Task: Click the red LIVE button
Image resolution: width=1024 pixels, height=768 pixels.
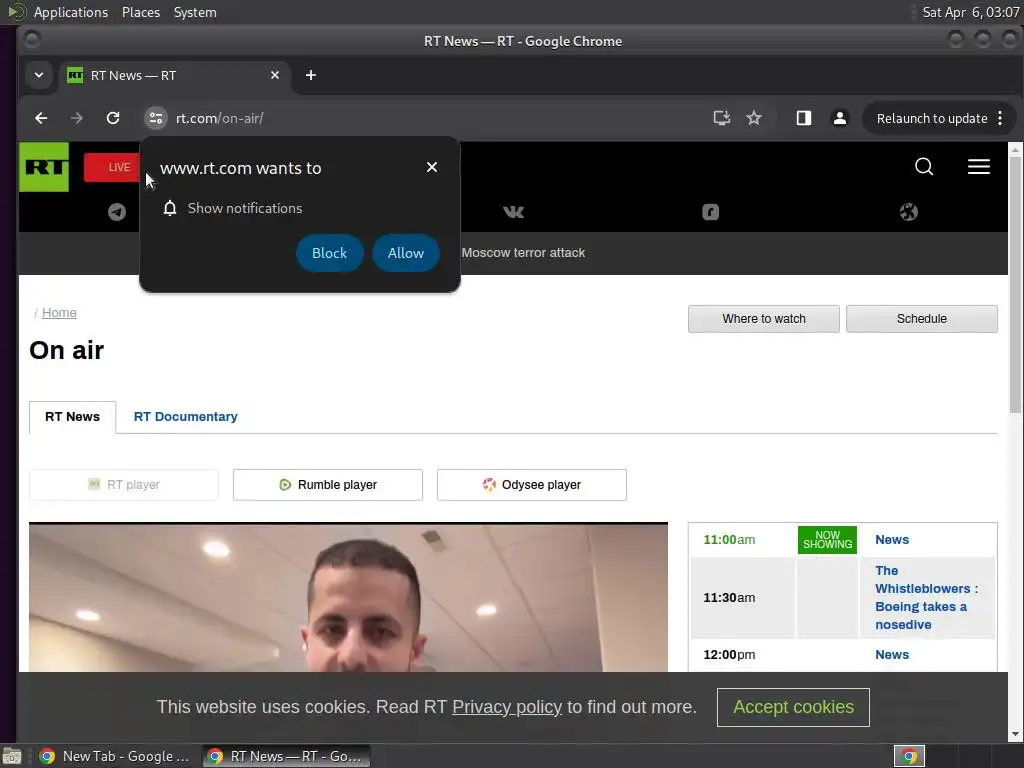Action: click(112, 167)
